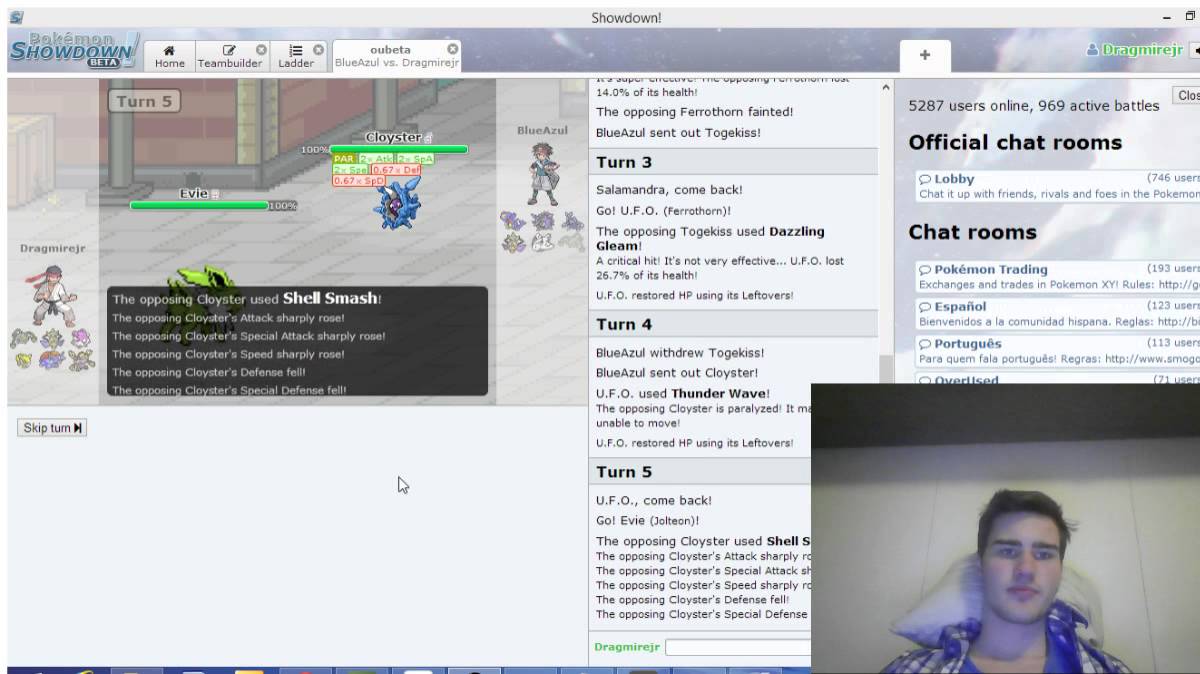Click the Pokémon Showdown BETA logo
The width and height of the screenshot is (1200, 674).
75,50
